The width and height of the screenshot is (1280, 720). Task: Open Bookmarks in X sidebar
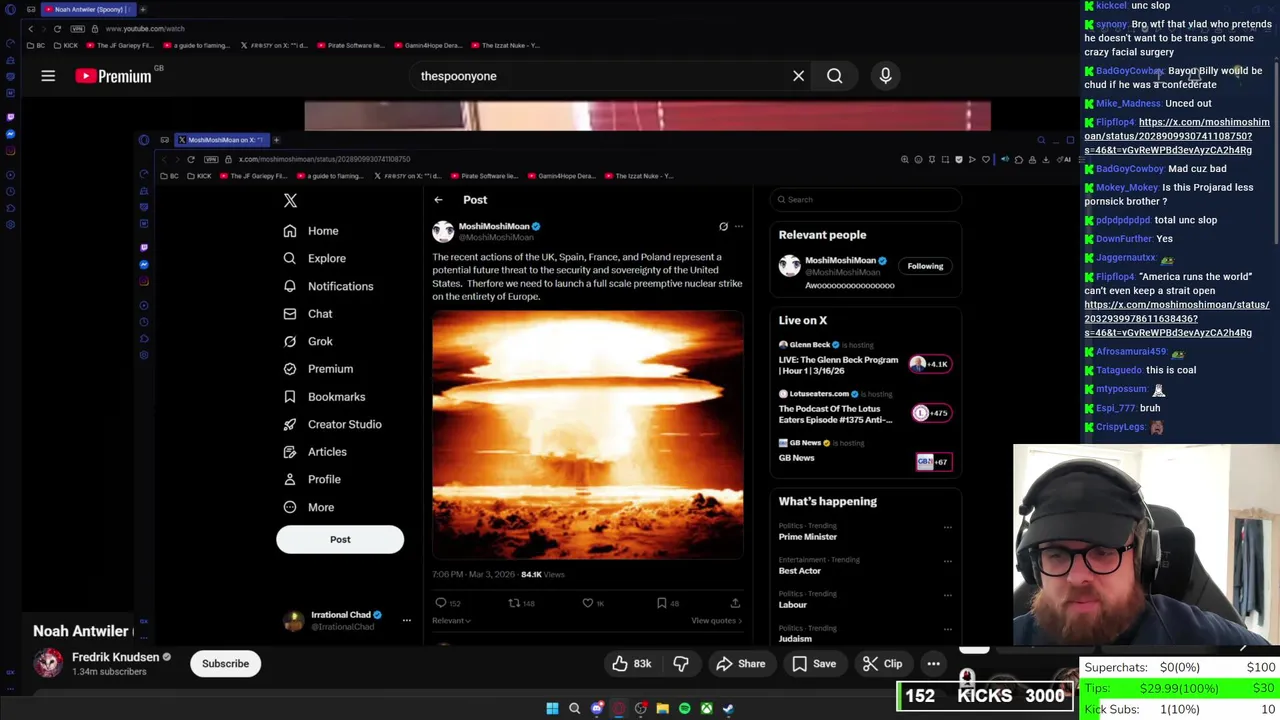tap(324, 397)
